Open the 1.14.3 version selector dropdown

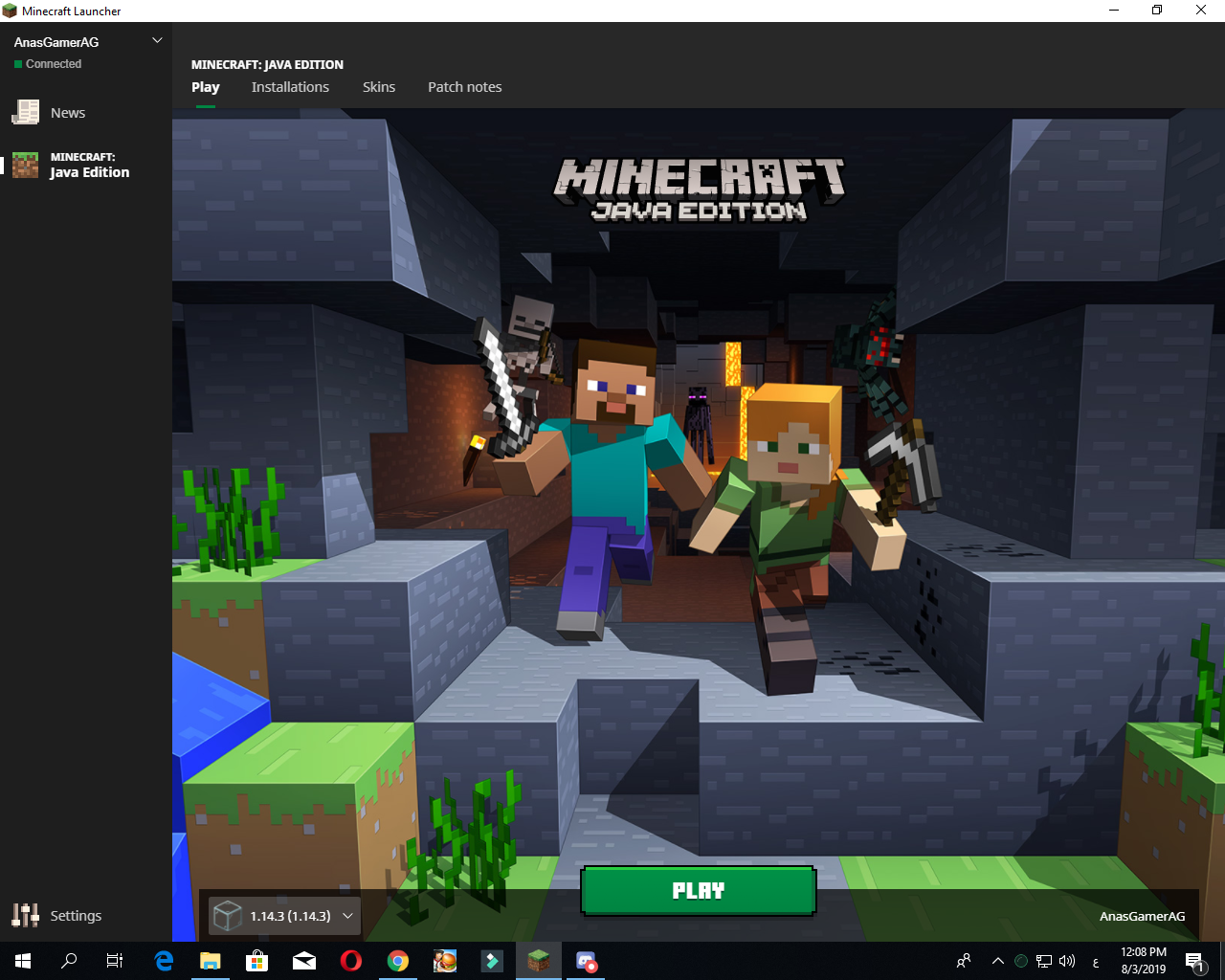coord(284,916)
